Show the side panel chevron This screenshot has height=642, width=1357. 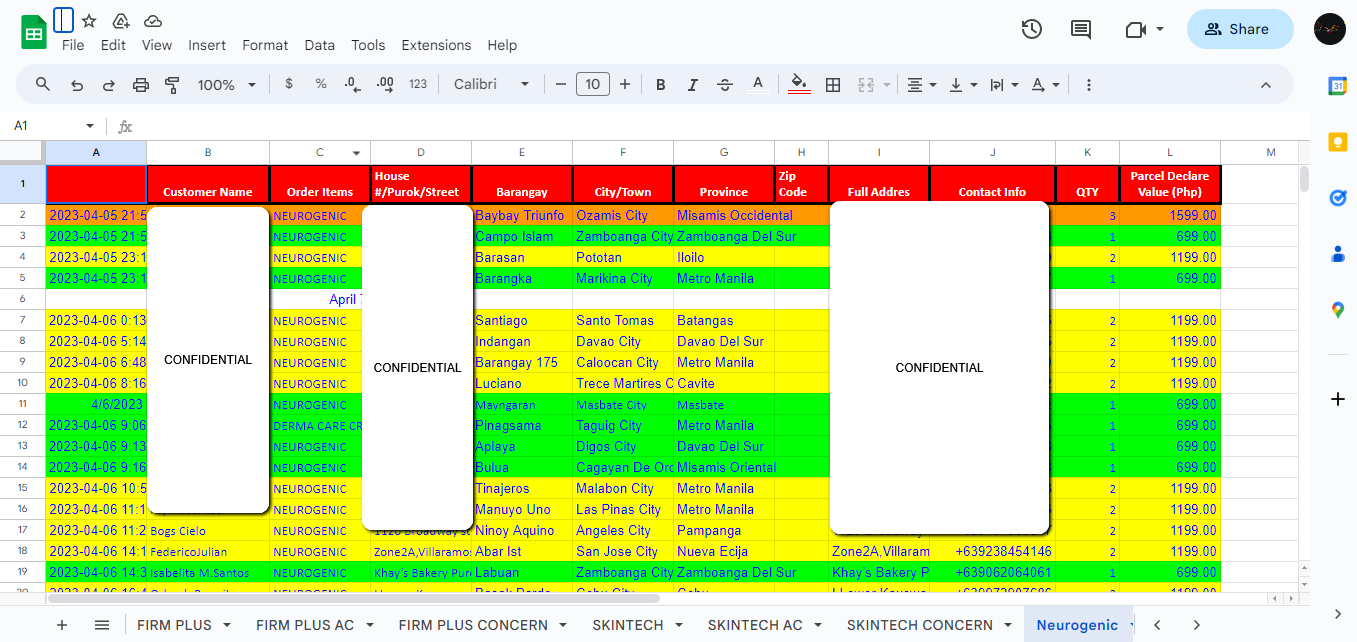[1338, 613]
